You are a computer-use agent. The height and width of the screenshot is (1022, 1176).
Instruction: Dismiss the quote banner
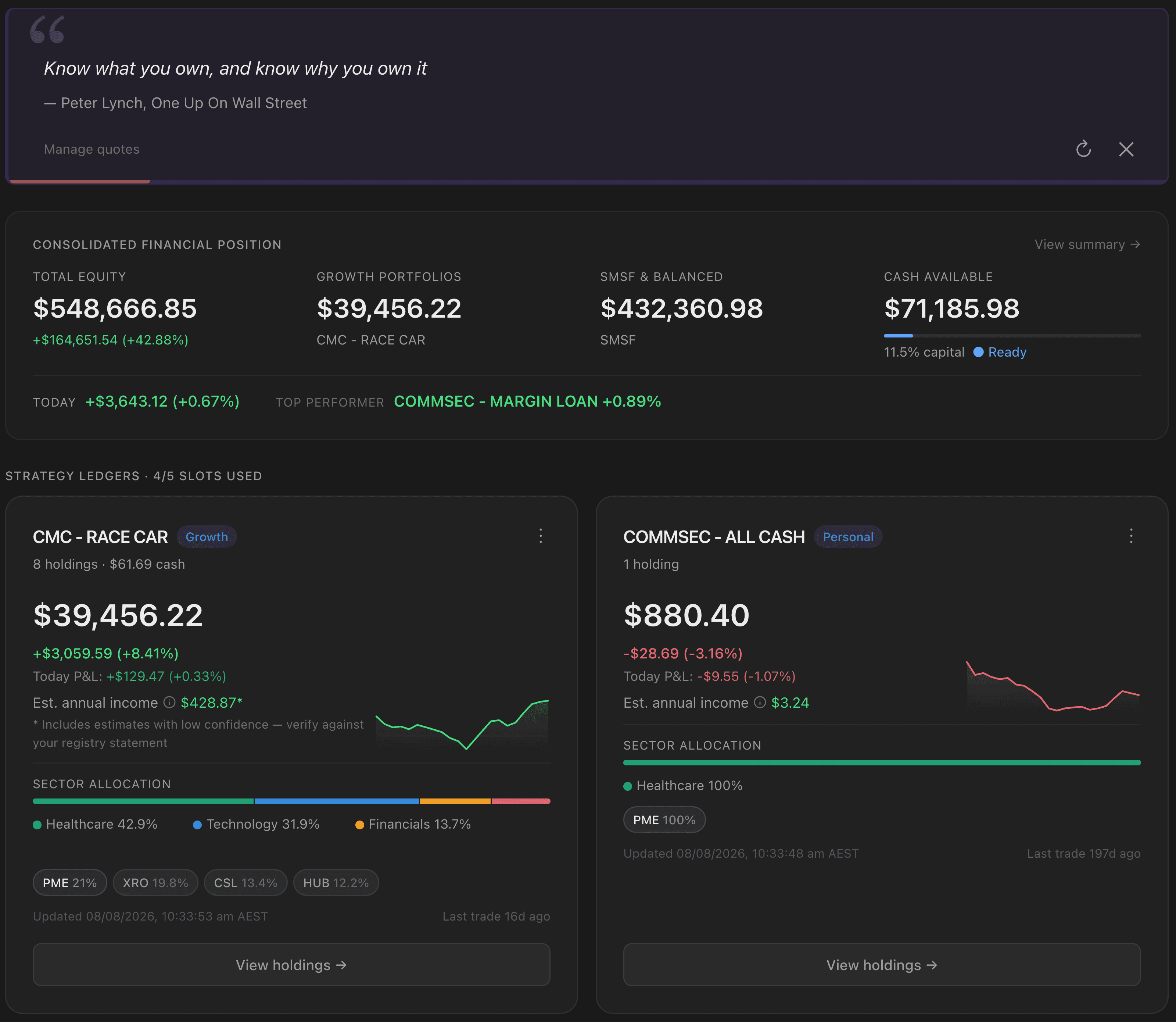point(1126,149)
